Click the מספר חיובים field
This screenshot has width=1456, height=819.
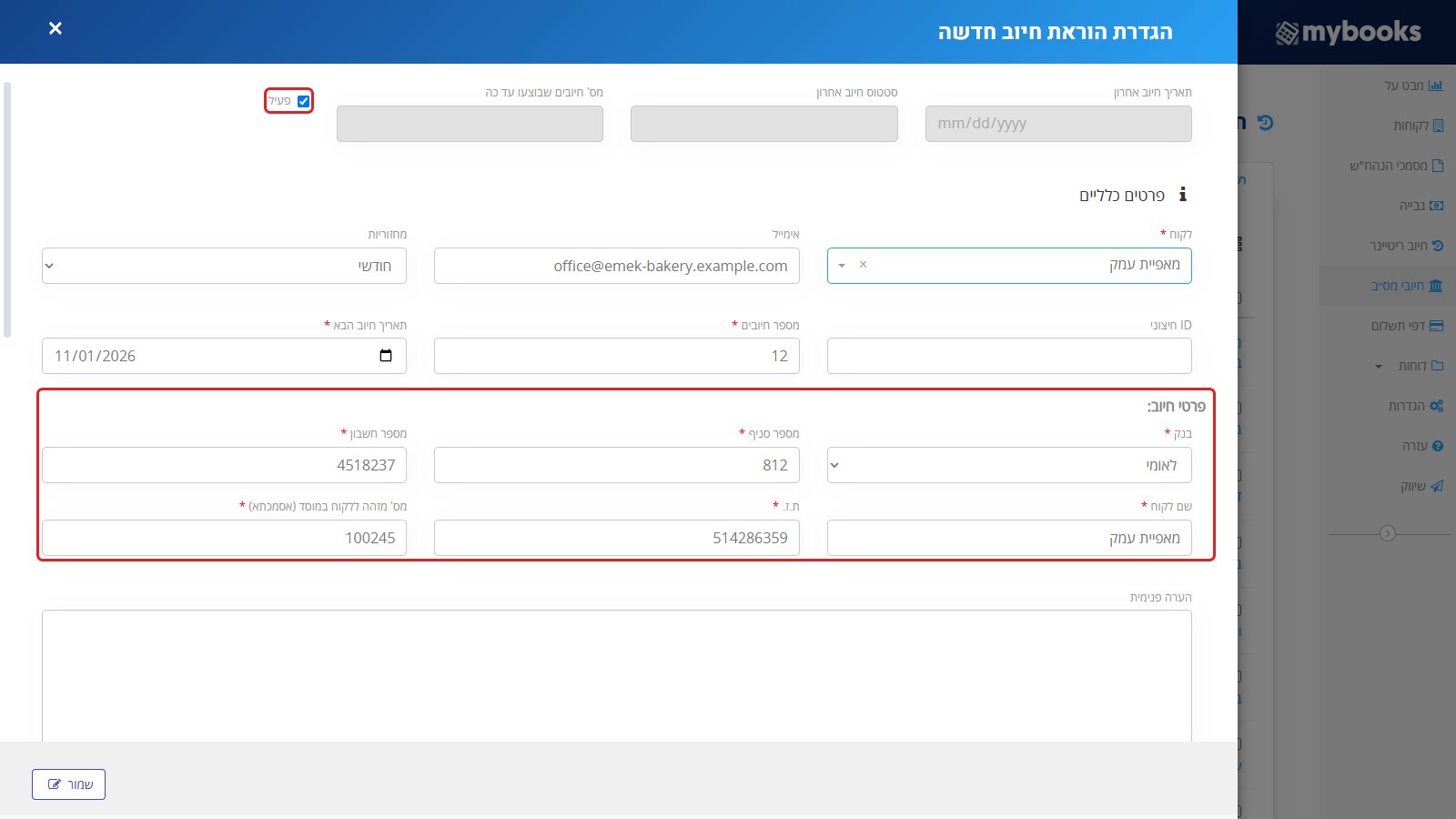click(x=617, y=356)
